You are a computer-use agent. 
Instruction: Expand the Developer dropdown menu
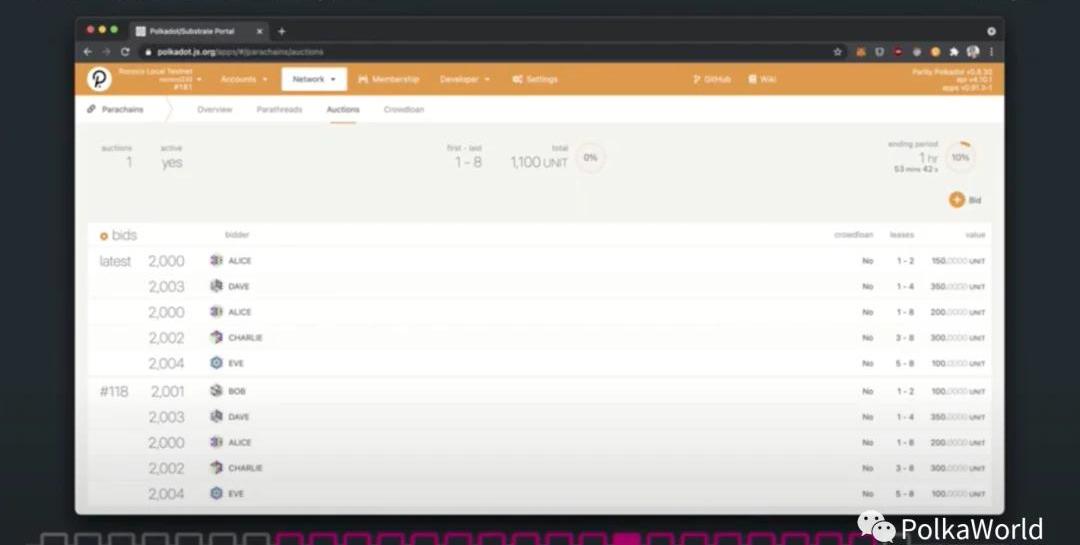tap(465, 79)
